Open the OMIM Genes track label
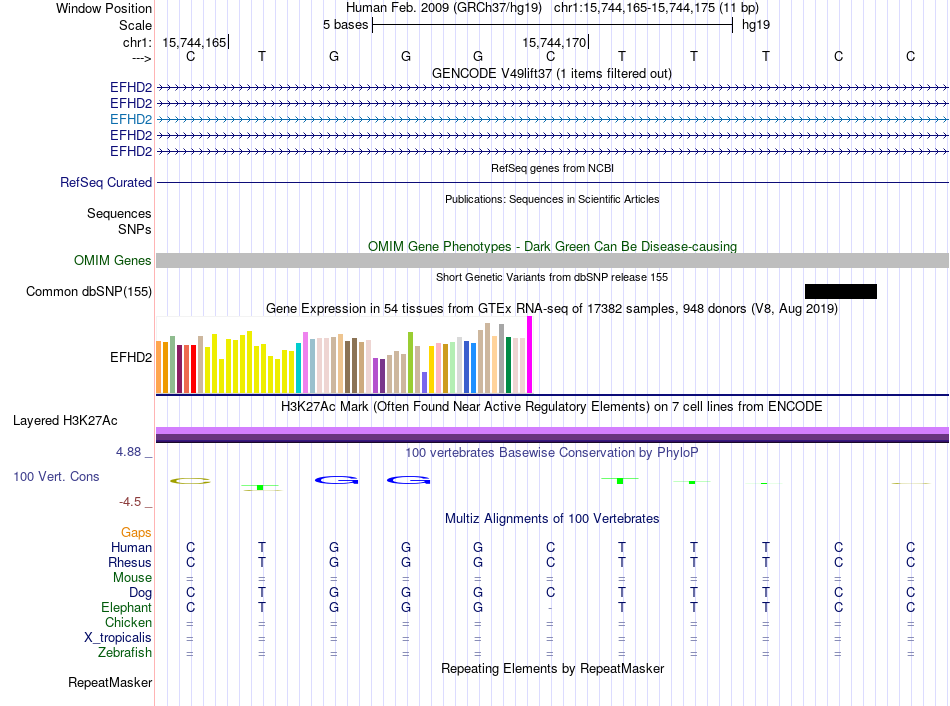 coord(112,261)
